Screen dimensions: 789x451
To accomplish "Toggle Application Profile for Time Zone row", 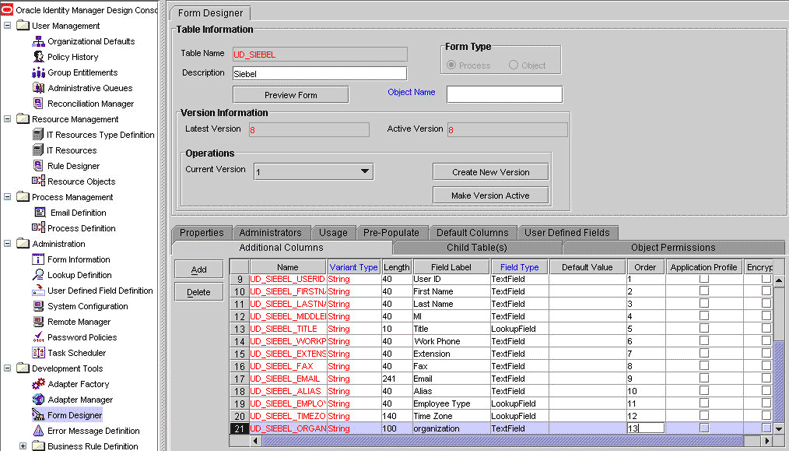I will pyautogui.click(x=704, y=415).
